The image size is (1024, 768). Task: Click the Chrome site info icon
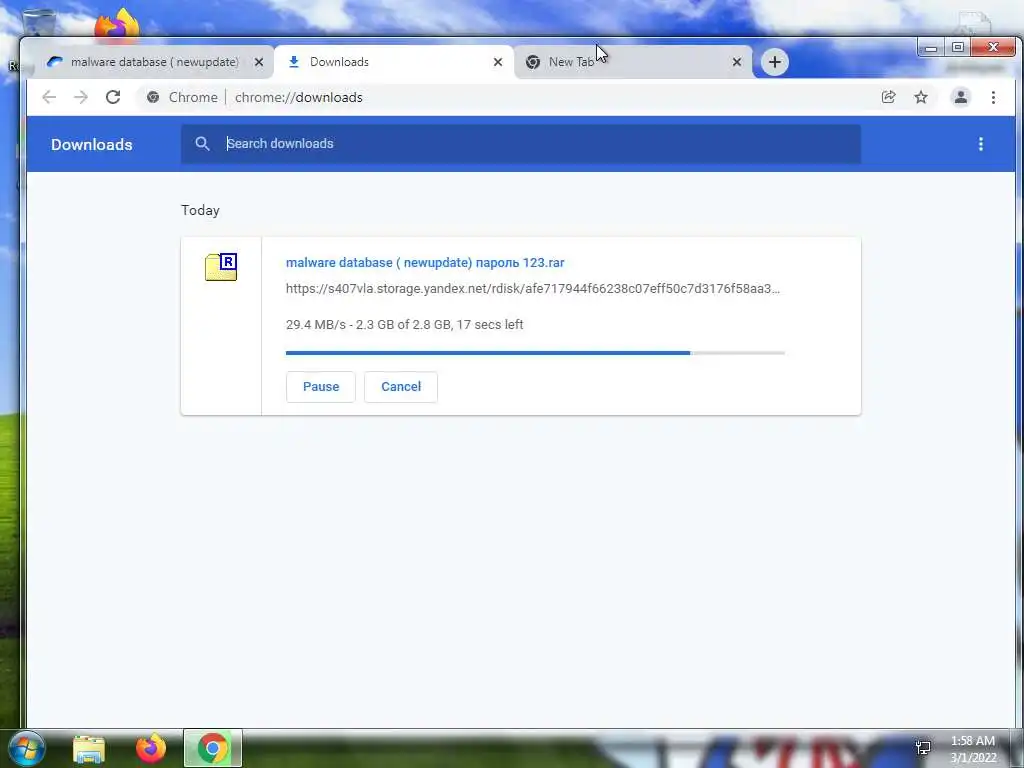[153, 97]
